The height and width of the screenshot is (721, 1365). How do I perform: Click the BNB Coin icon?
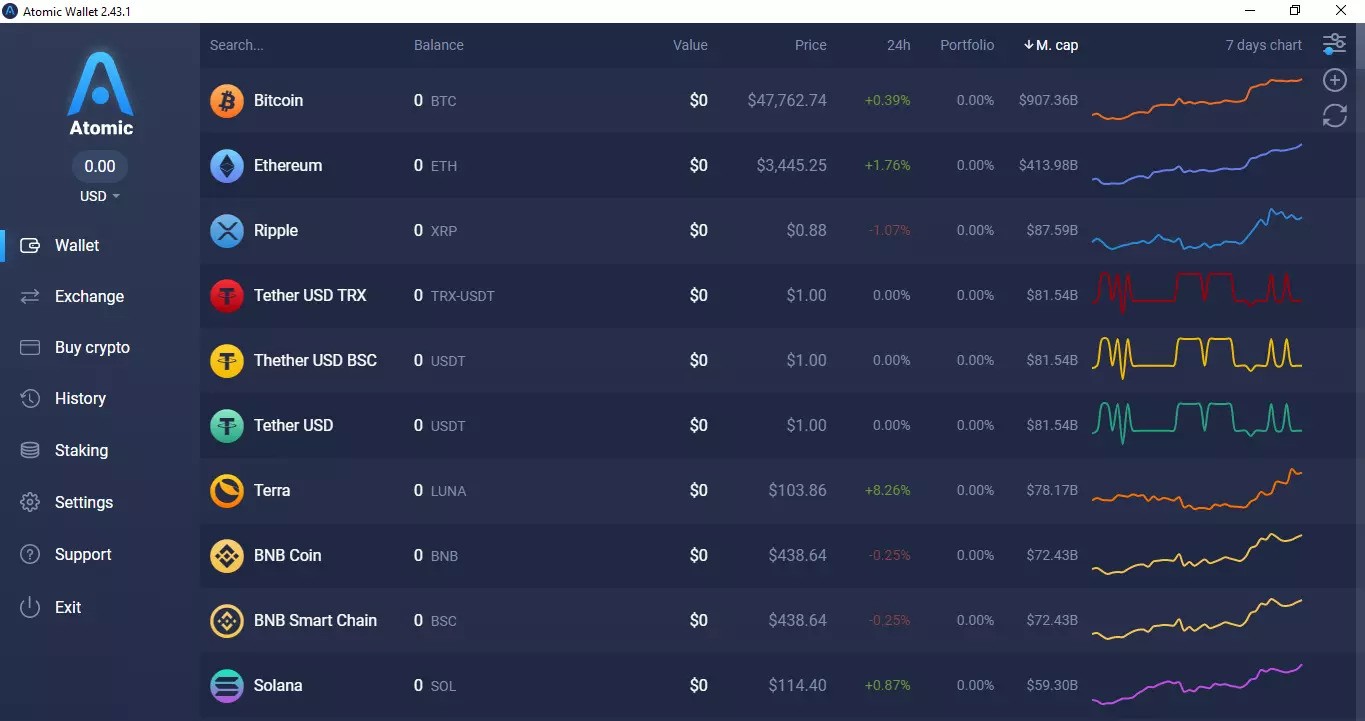tap(227, 556)
